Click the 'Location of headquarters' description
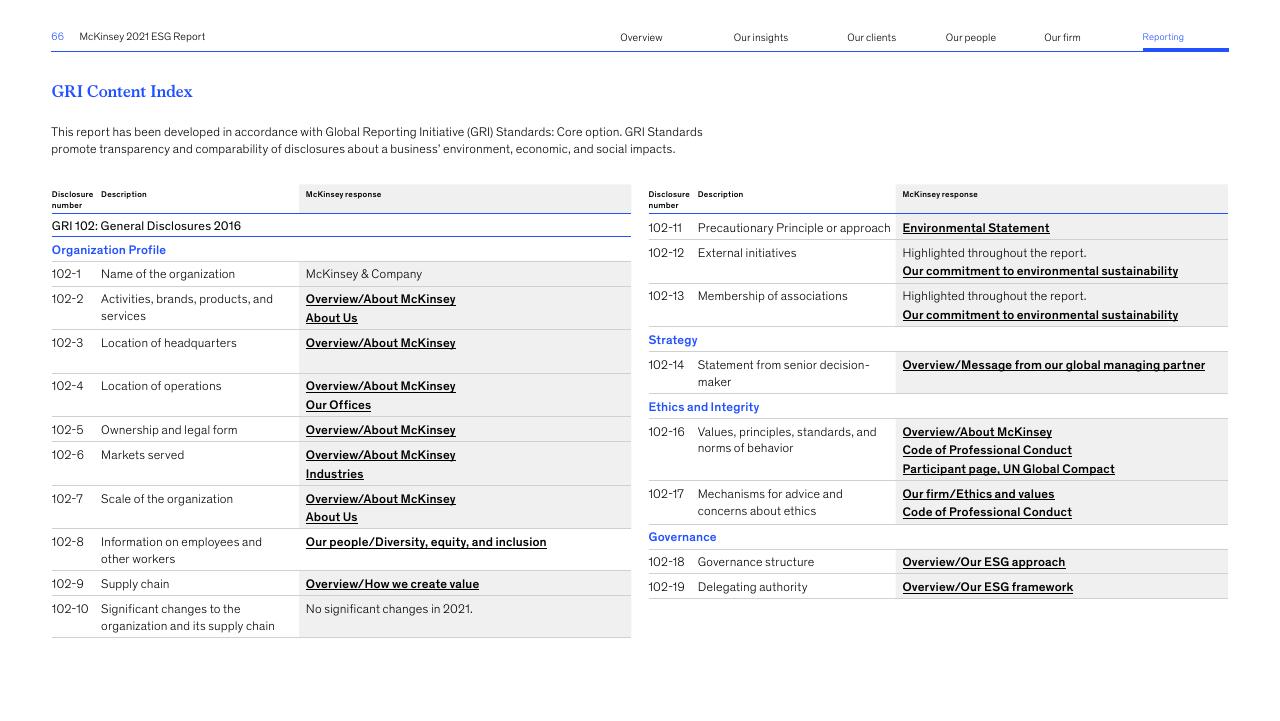This screenshot has height=721, width=1280. (169, 343)
